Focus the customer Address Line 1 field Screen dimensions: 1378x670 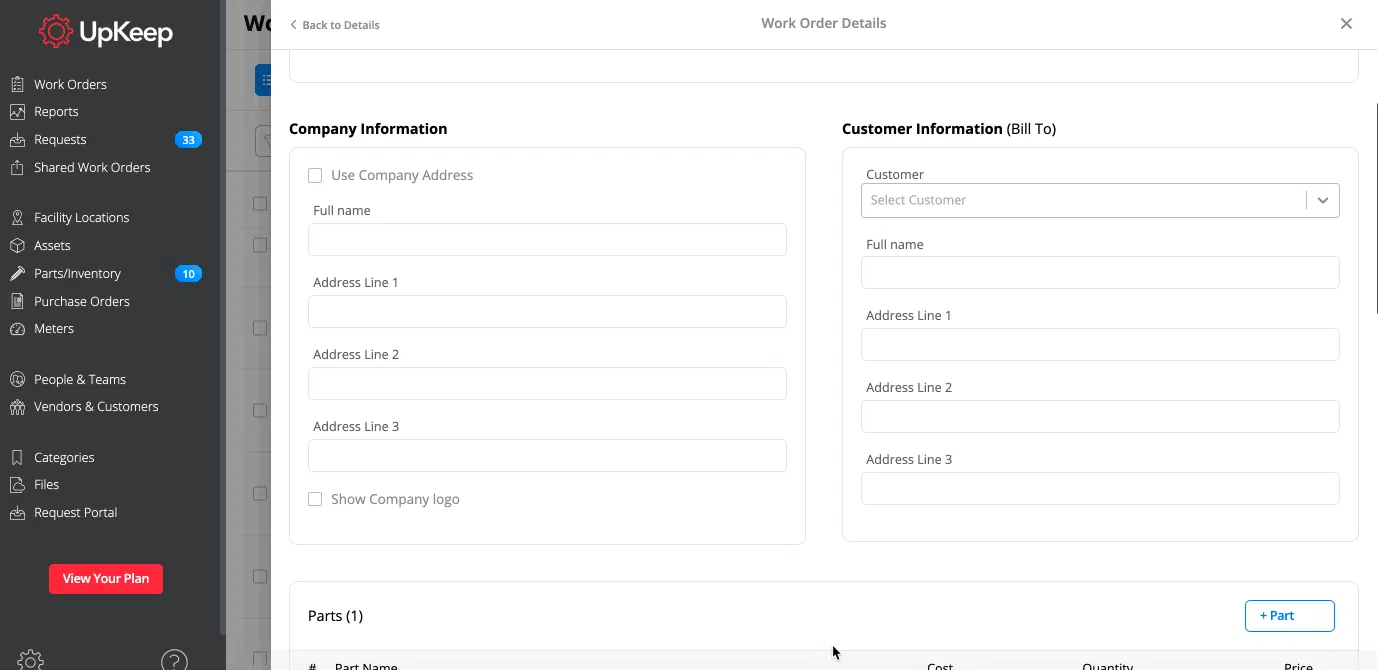click(1099, 345)
